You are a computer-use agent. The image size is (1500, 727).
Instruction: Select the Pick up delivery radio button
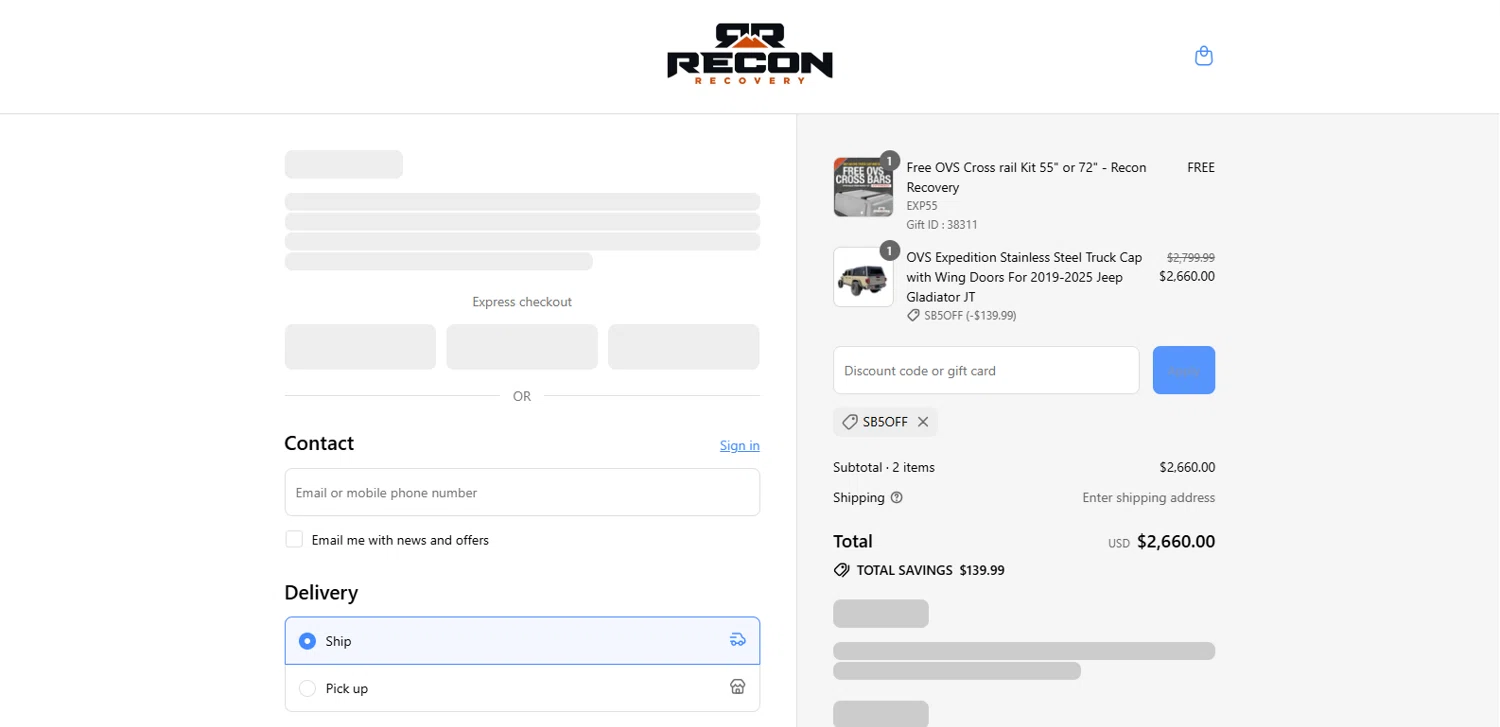pos(307,688)
